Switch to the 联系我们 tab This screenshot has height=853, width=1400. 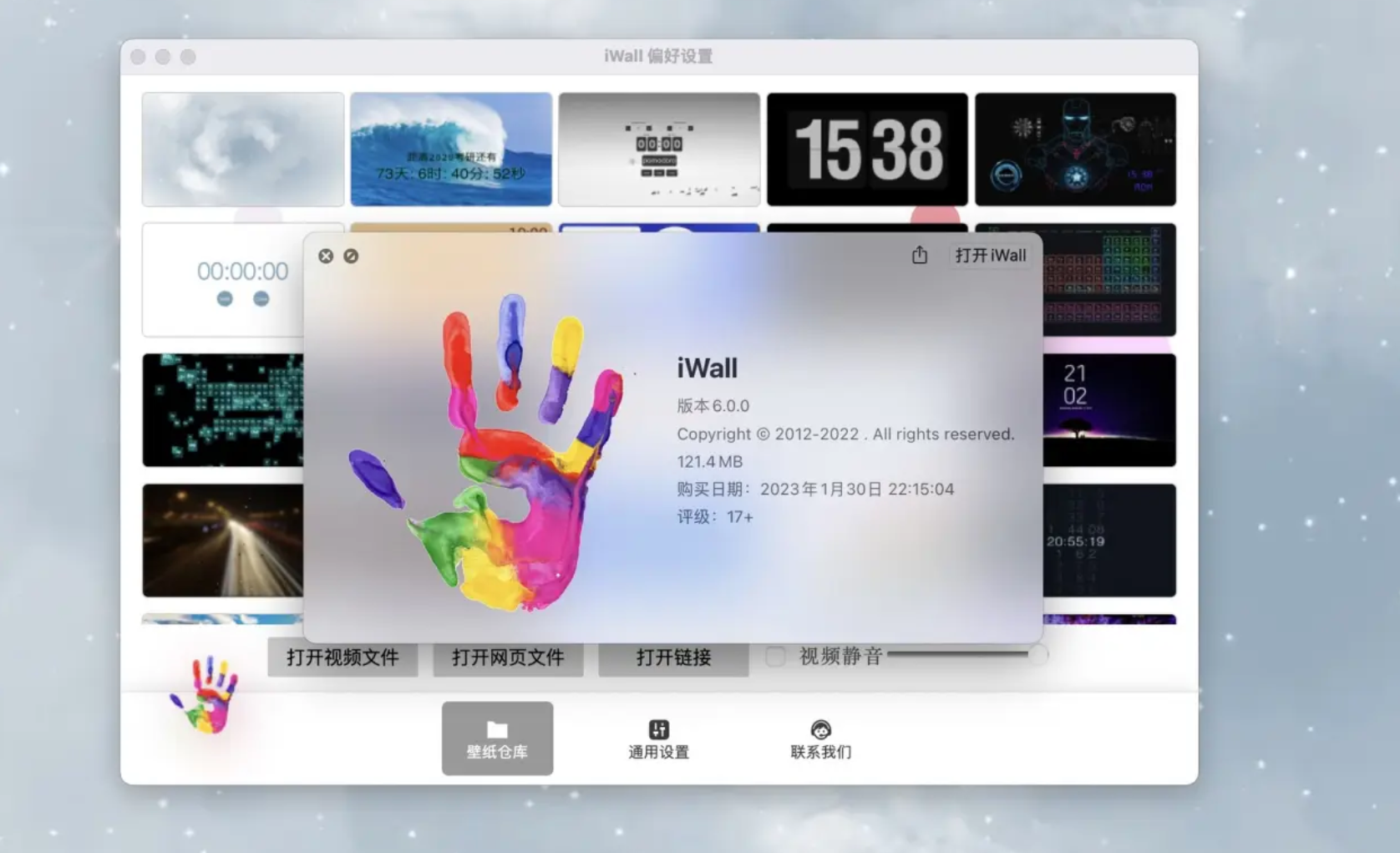point(819,738)
